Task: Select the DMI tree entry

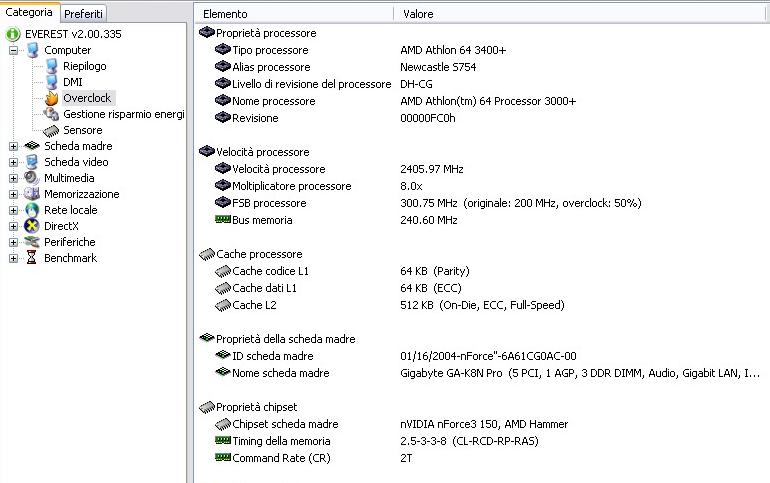Action: coord(73,82)
